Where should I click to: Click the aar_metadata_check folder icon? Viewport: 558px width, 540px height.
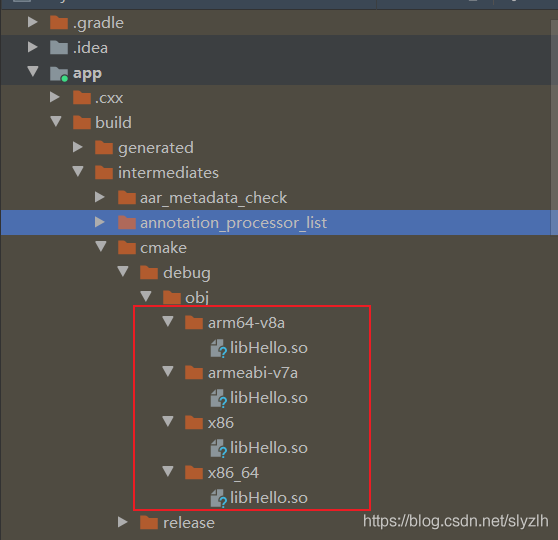(x=127, y=198)
